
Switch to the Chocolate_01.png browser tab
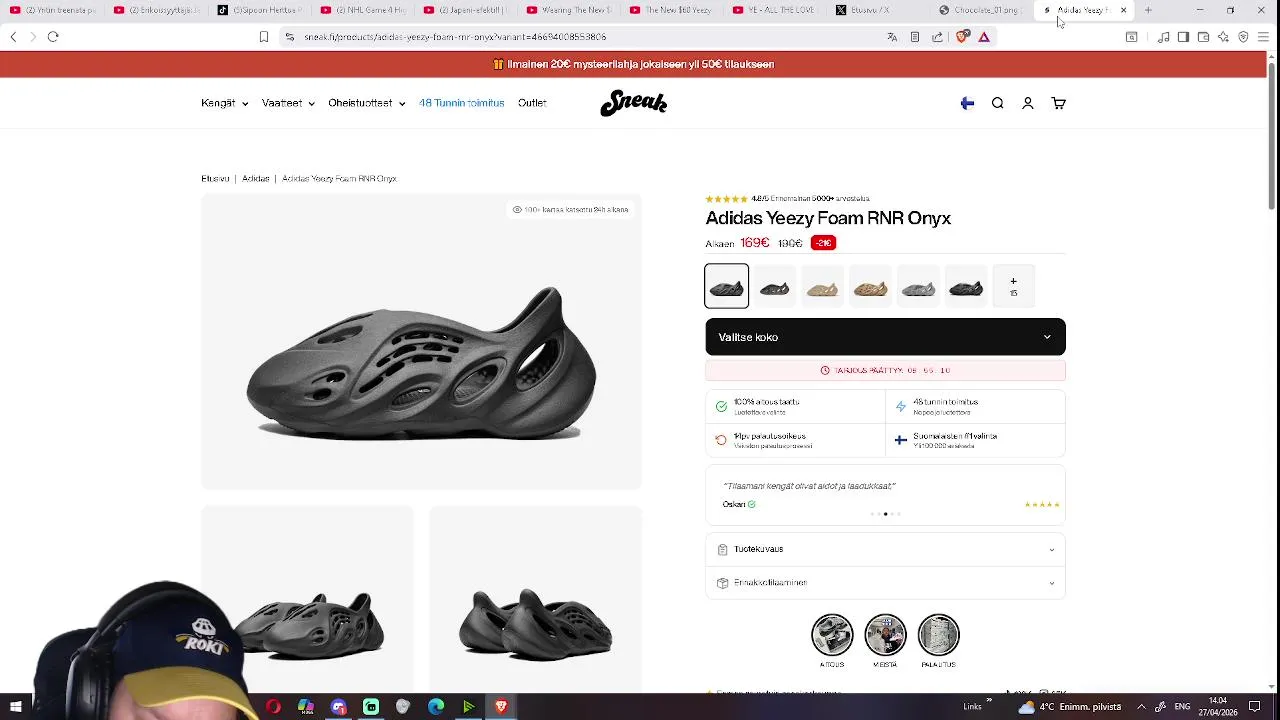tap(984, 10)
